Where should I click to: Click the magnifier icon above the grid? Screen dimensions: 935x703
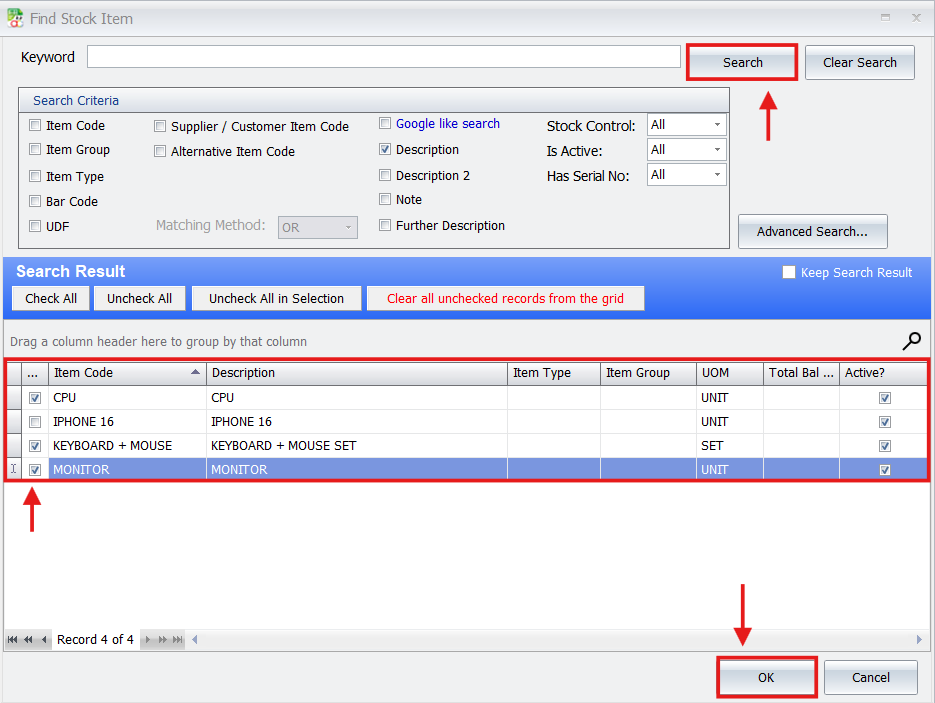tap(911, 342)
